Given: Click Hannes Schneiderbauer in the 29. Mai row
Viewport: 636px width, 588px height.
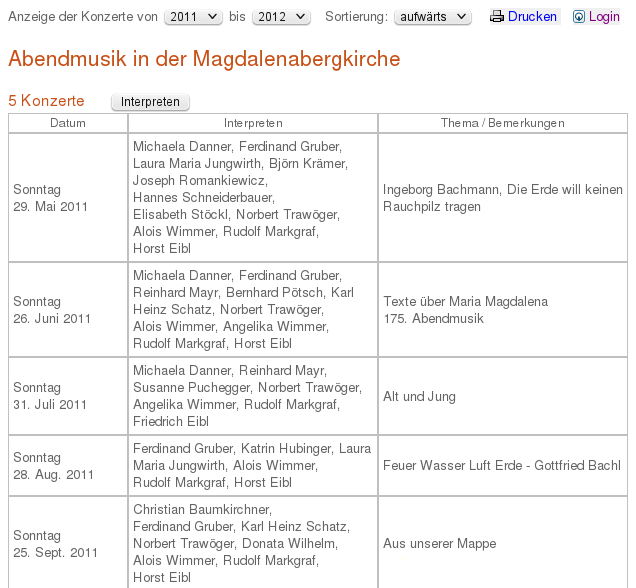Looking at the screenshot, I should point(203,197).
